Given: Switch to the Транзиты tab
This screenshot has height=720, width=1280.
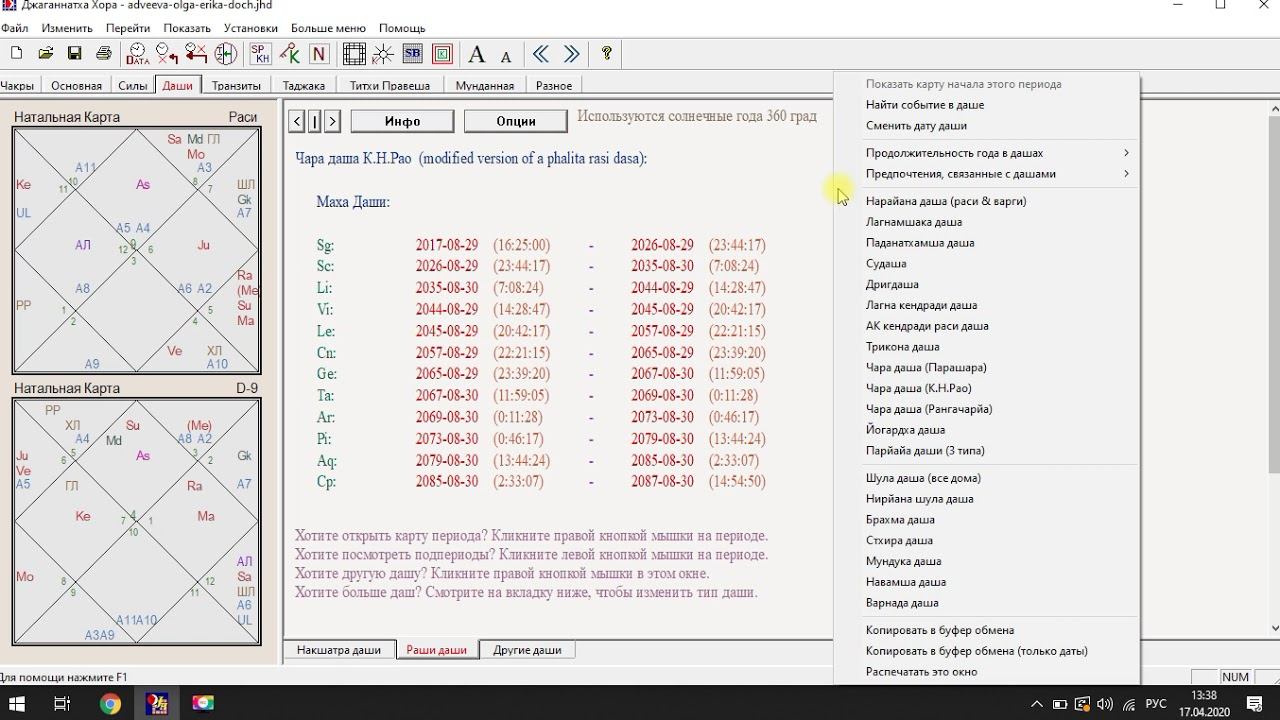Looking at the screenshot, I should 236,86.
